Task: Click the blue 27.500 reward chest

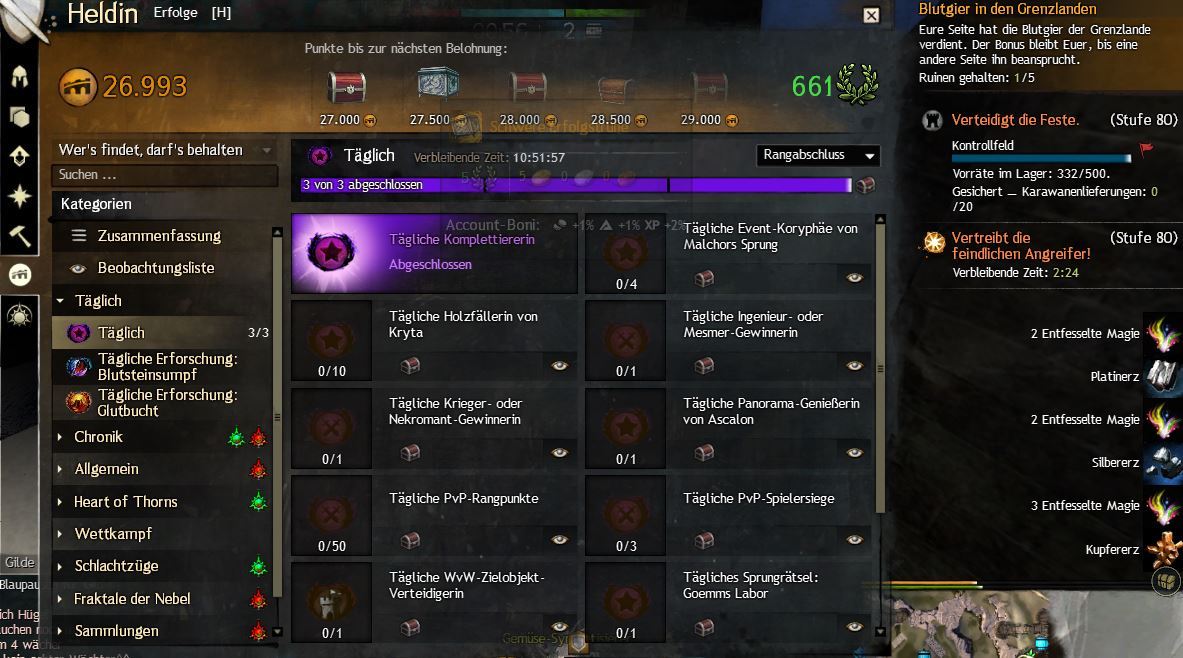Action: pyautogui.click(x=438, y=84)
